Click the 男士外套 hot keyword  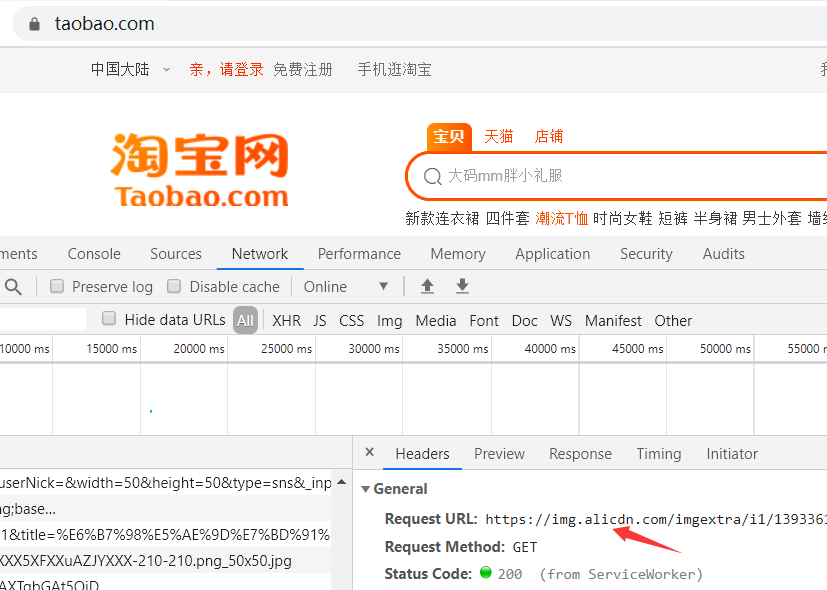(772, 218)
